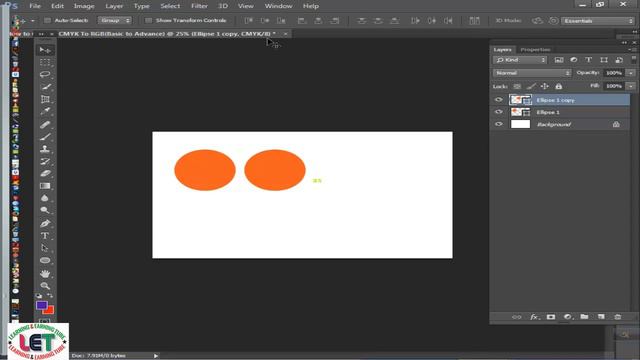
Task: Open the File menu
Action: pyautogui.click(x=35, y=6)
